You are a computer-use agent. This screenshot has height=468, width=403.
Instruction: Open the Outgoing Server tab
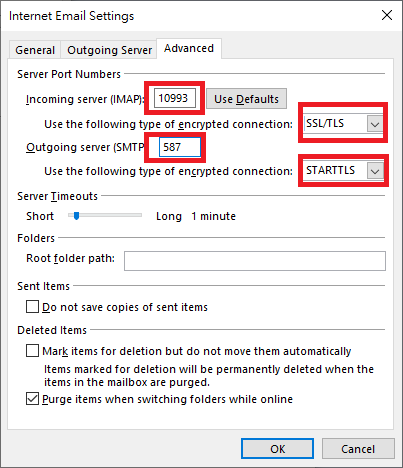pos(109,50)
